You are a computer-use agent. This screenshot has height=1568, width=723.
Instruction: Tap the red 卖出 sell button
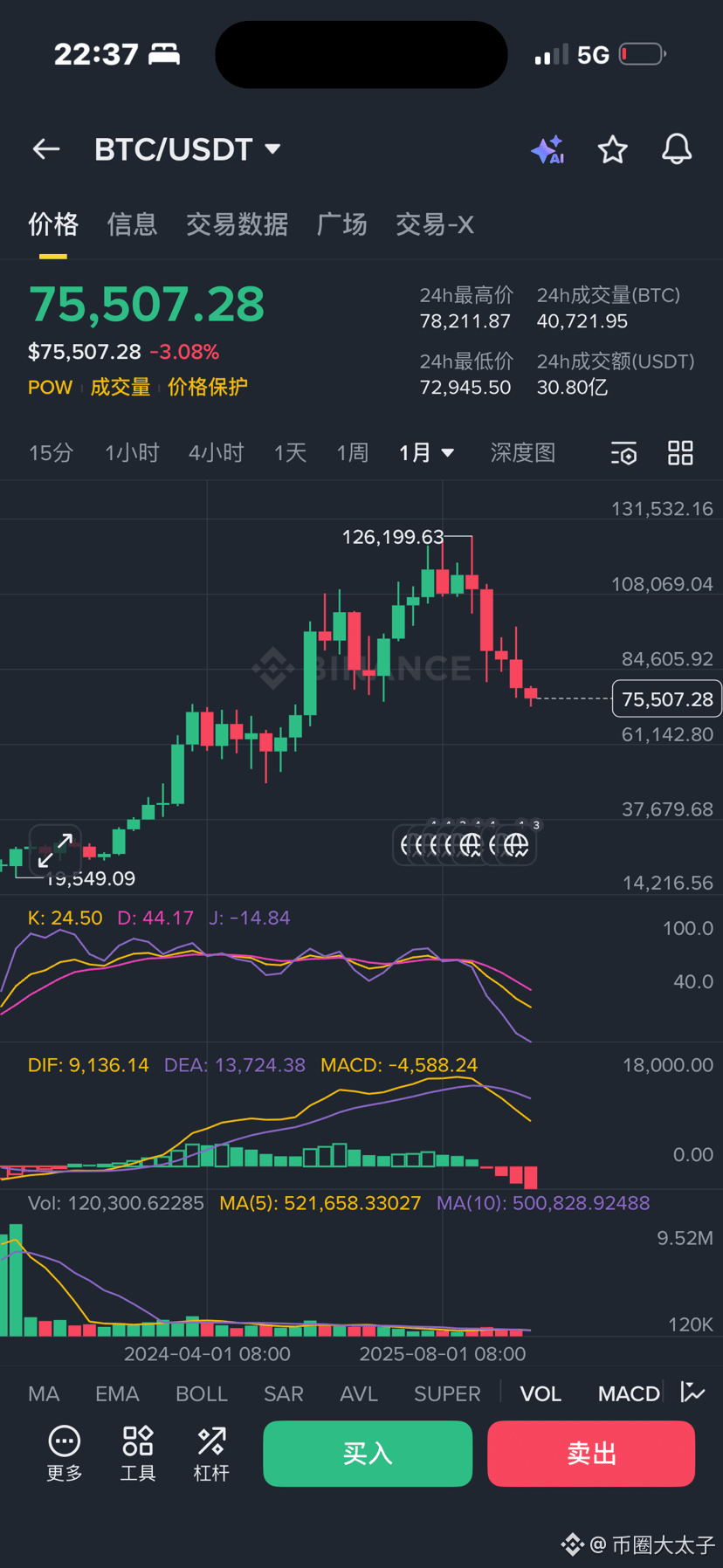591,1454
